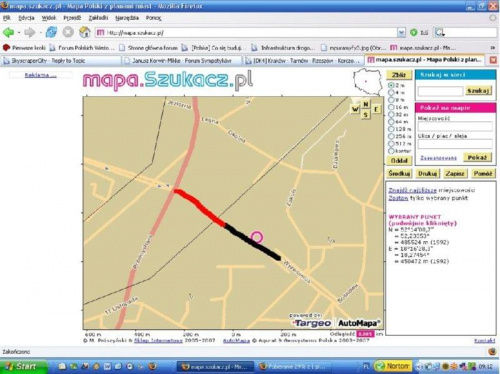The image size is (500, 374).
Task: Click the Poland overview mini-map
Action: coord(367,81)
